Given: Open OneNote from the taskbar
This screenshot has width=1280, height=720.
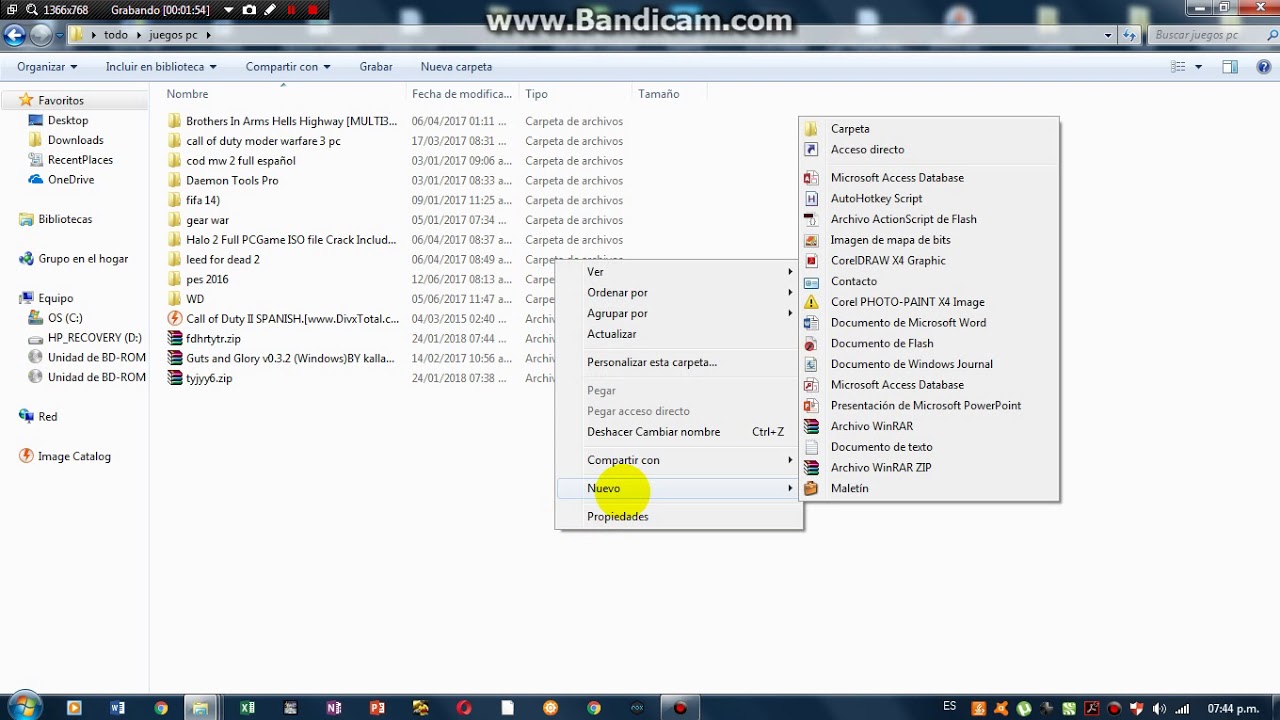Looking at the screenshot, I should (x=334, y=708).
